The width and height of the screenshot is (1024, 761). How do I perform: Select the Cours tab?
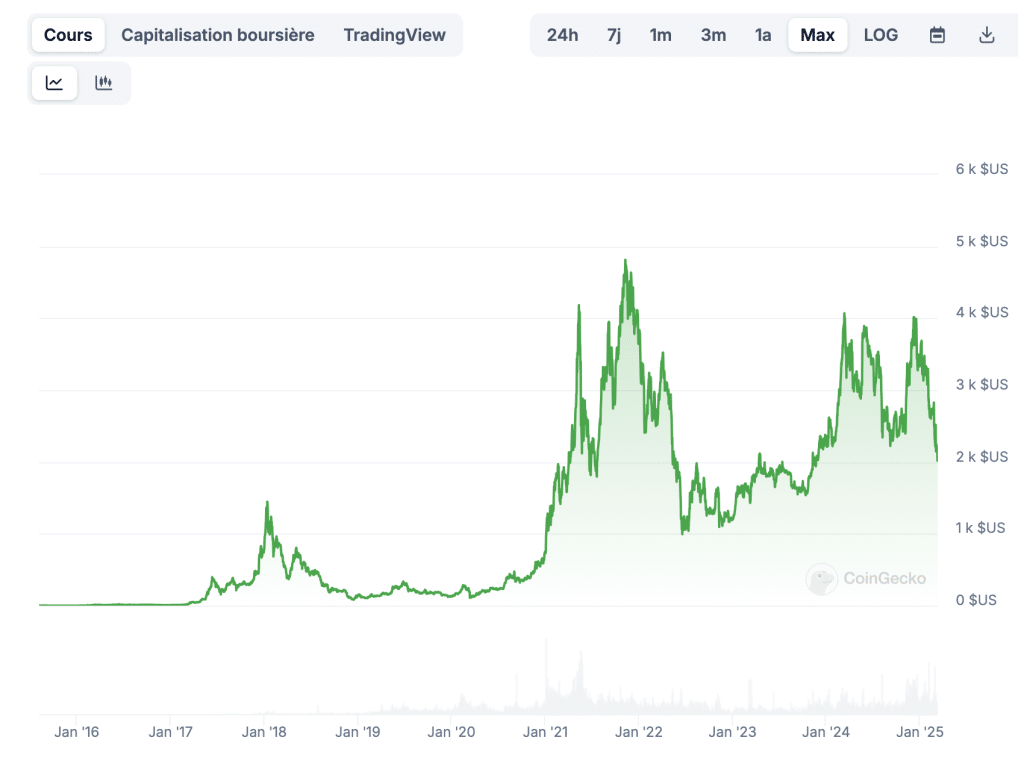click(68, 35)
